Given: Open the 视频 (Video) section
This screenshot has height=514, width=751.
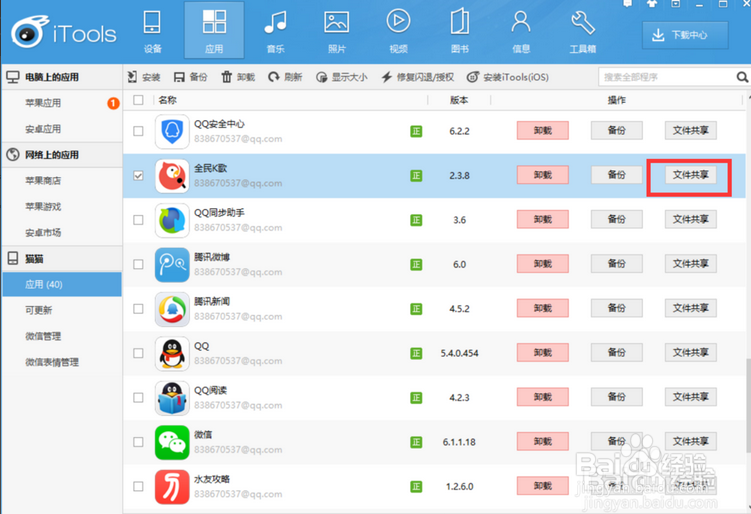Looking at the screenshot, I should point(398,32).
